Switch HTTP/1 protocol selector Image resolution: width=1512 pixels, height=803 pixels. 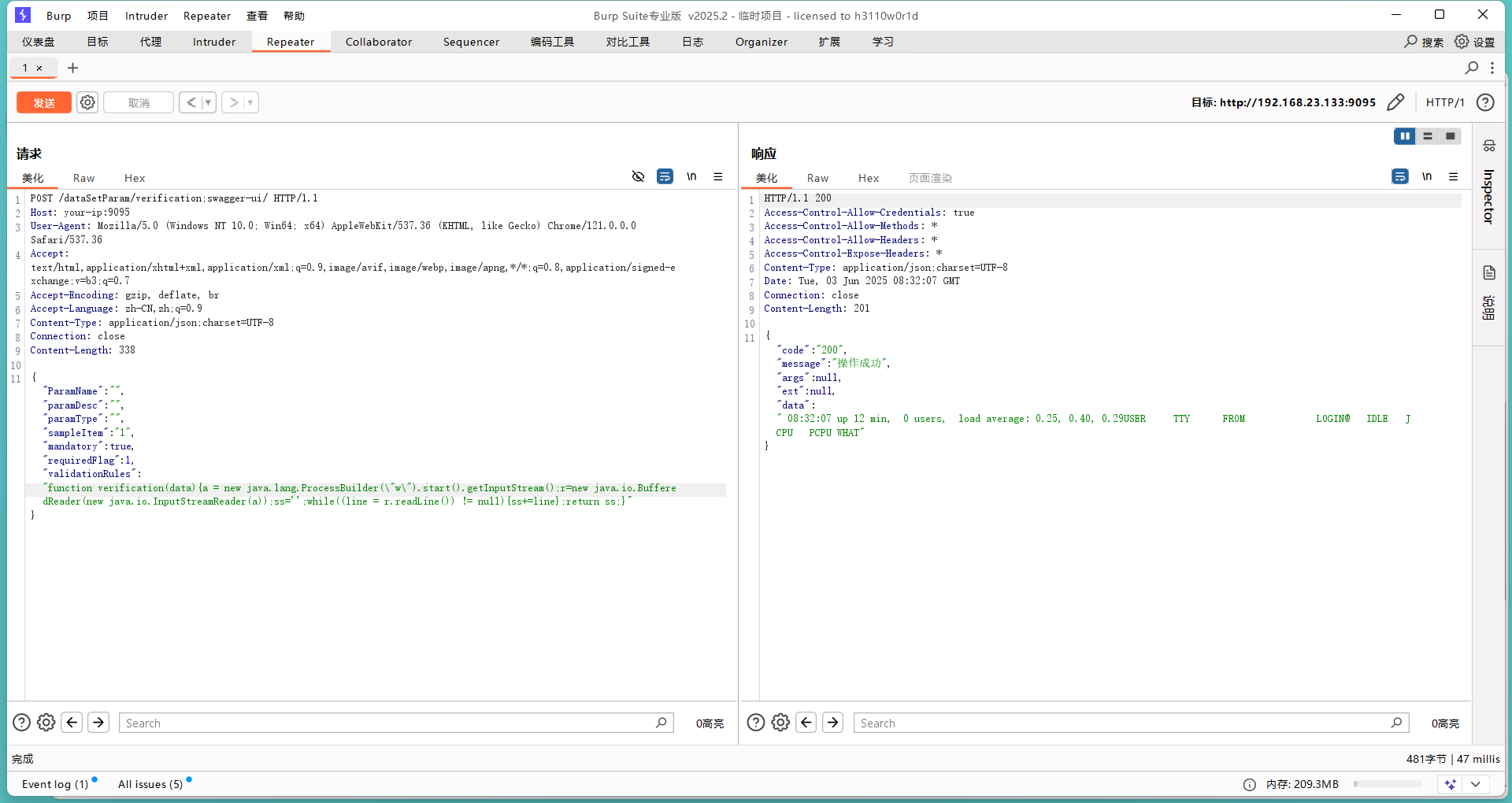click(x=1445, y=102)
